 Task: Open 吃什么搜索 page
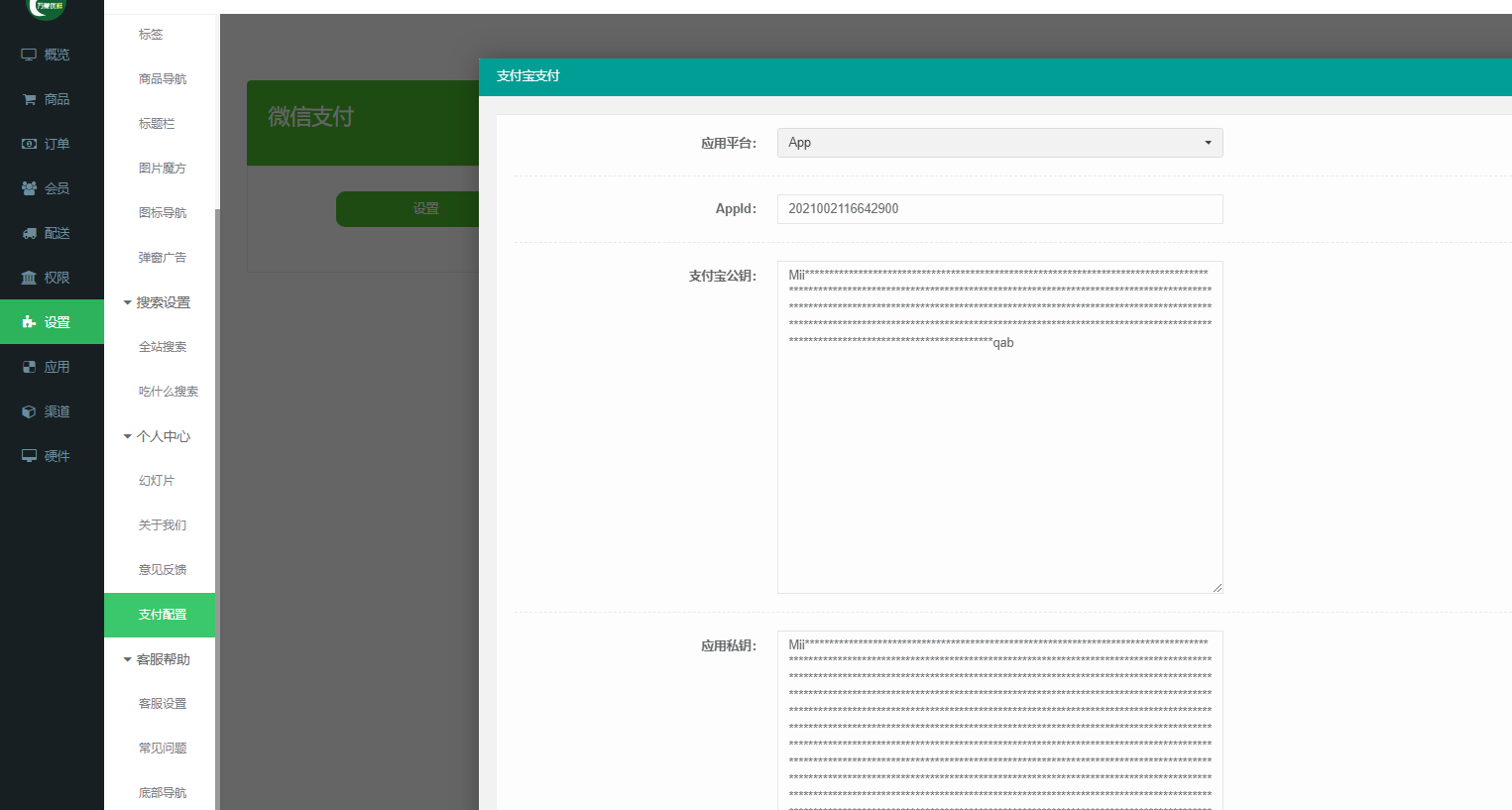pyautogui.click(x=169, y=392)
